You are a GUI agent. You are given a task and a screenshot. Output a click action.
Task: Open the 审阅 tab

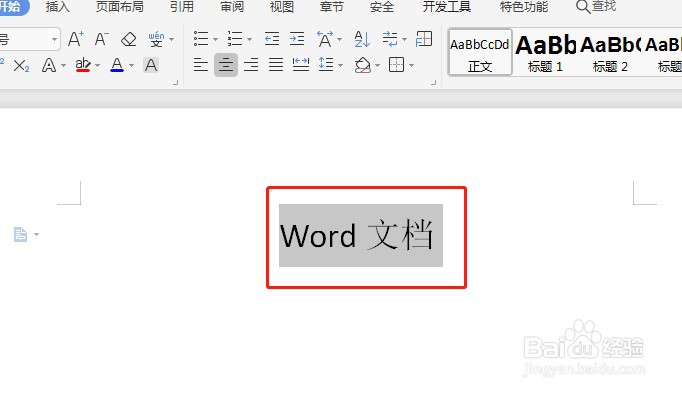tap(232, 7)
